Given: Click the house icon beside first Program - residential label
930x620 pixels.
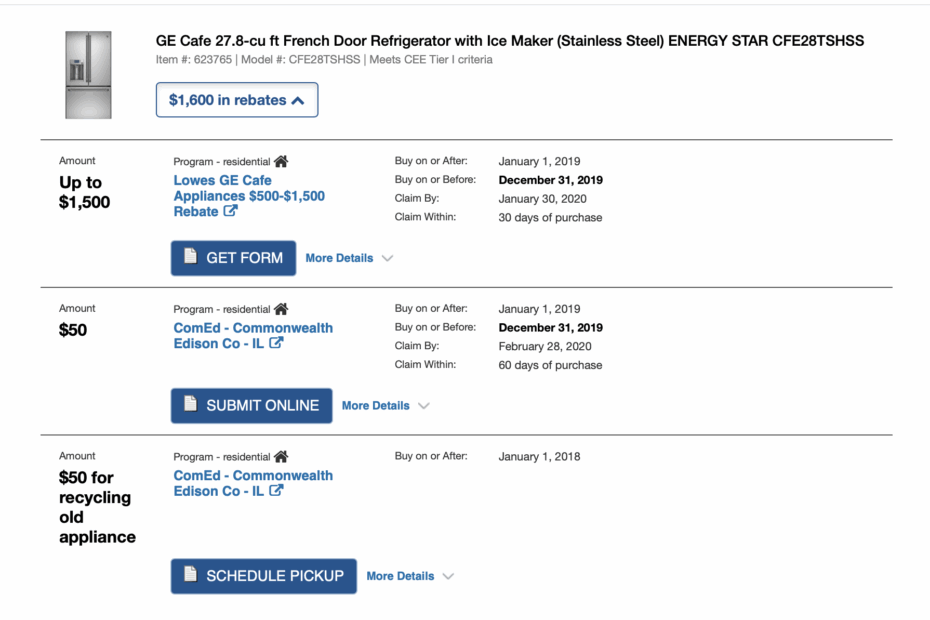Looking at the screenshot, I should coord(280,160).
